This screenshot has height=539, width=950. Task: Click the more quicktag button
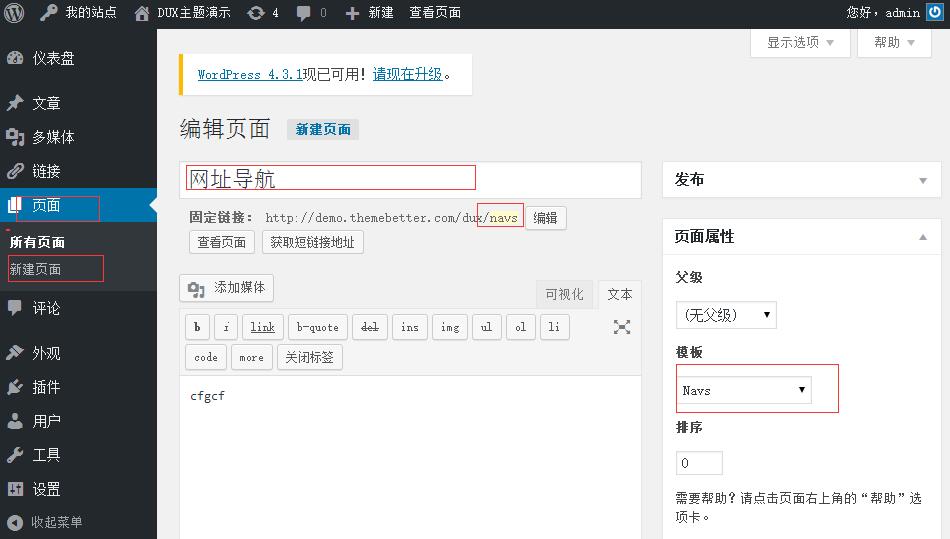(251, 357)
